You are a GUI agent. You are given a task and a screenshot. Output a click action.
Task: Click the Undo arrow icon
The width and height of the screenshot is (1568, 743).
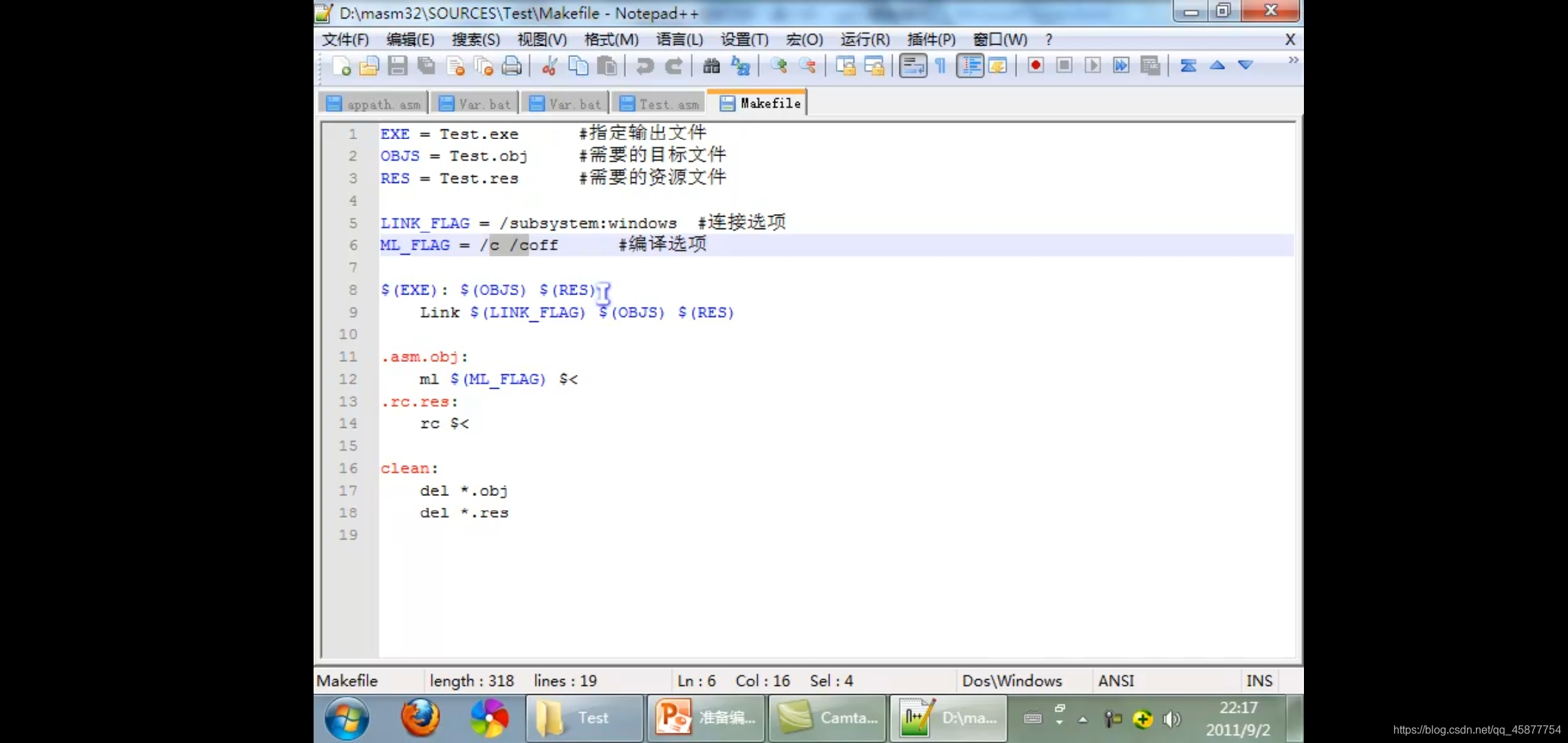[644, 66]
